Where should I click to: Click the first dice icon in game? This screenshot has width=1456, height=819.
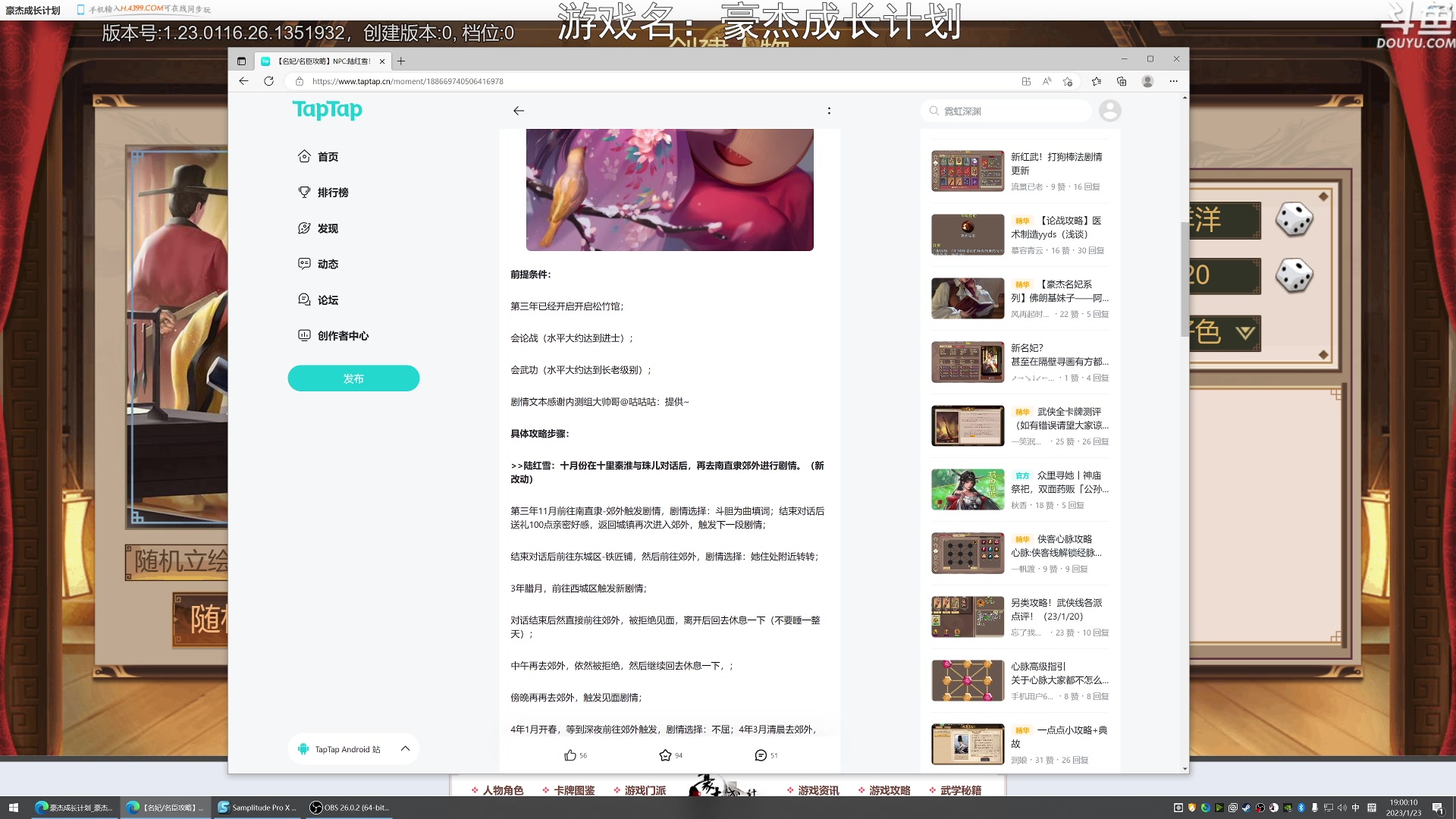[1294, 220]
